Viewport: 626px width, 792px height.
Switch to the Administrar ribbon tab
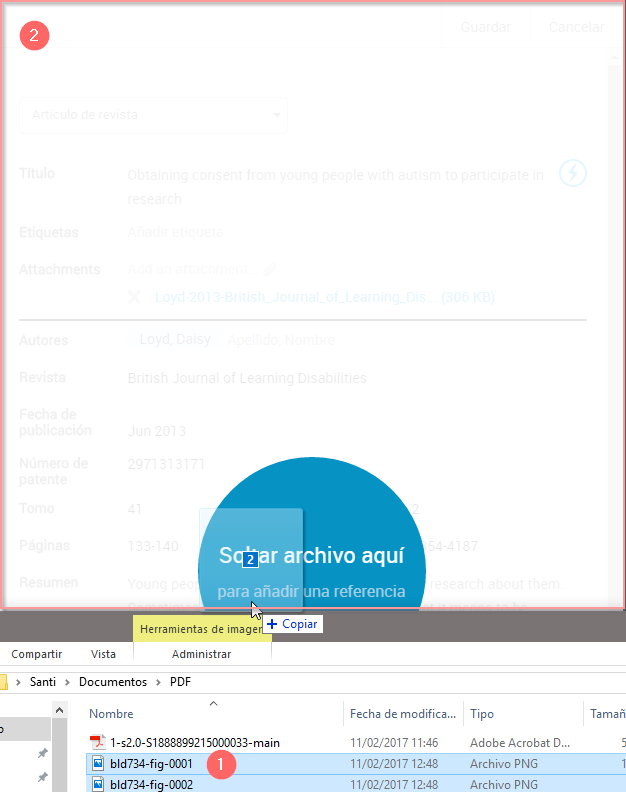(x=201, y=654)
